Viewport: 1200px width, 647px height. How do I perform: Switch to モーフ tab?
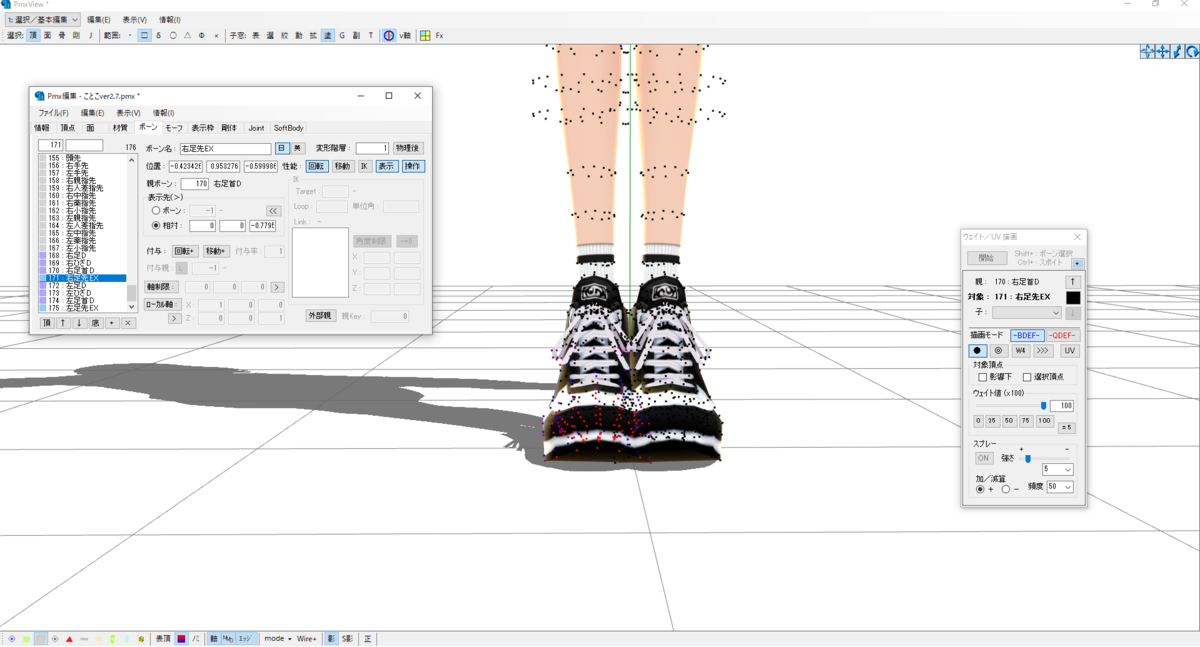pyautogui.click(x=174, y=128)
